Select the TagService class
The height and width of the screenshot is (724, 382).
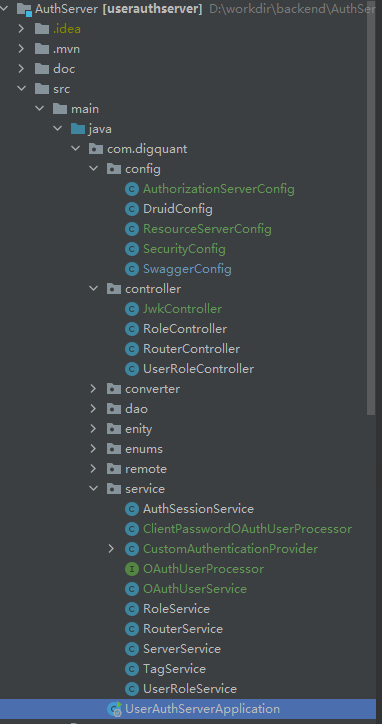coord(174,669)
